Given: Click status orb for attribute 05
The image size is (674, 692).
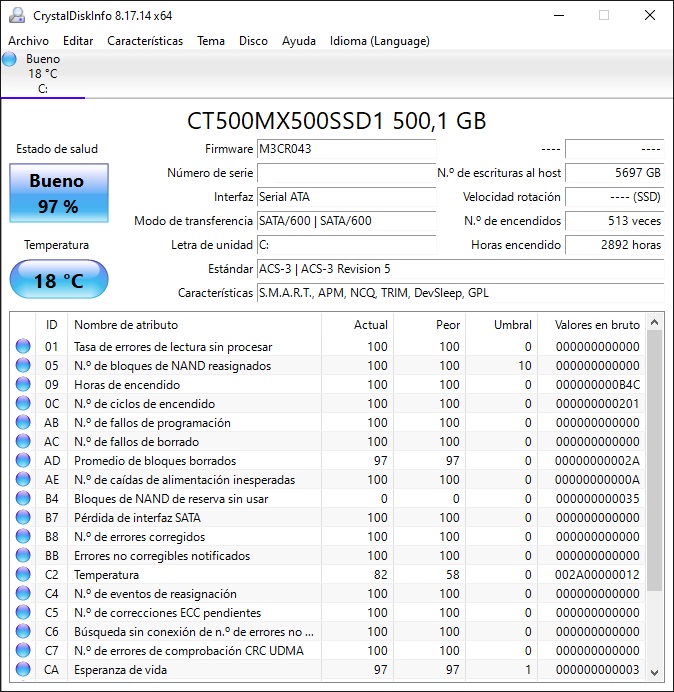Looking at the screenshot, I should (23, 365).
